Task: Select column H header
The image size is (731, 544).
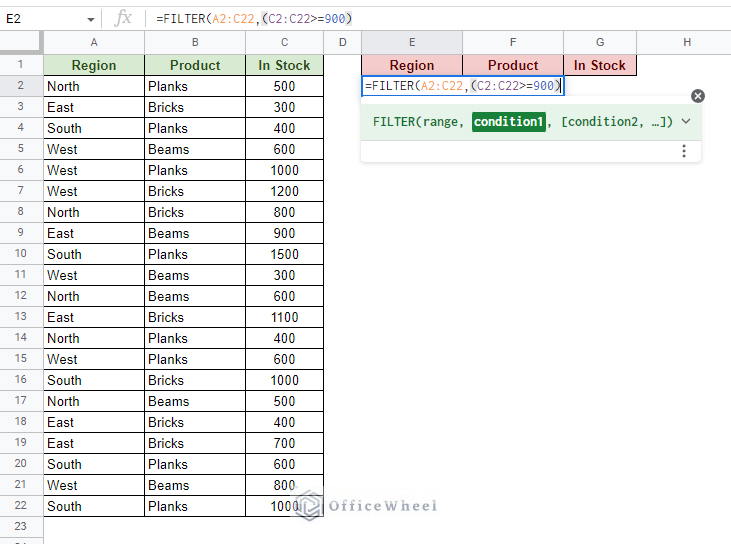Action: [687, 42]
